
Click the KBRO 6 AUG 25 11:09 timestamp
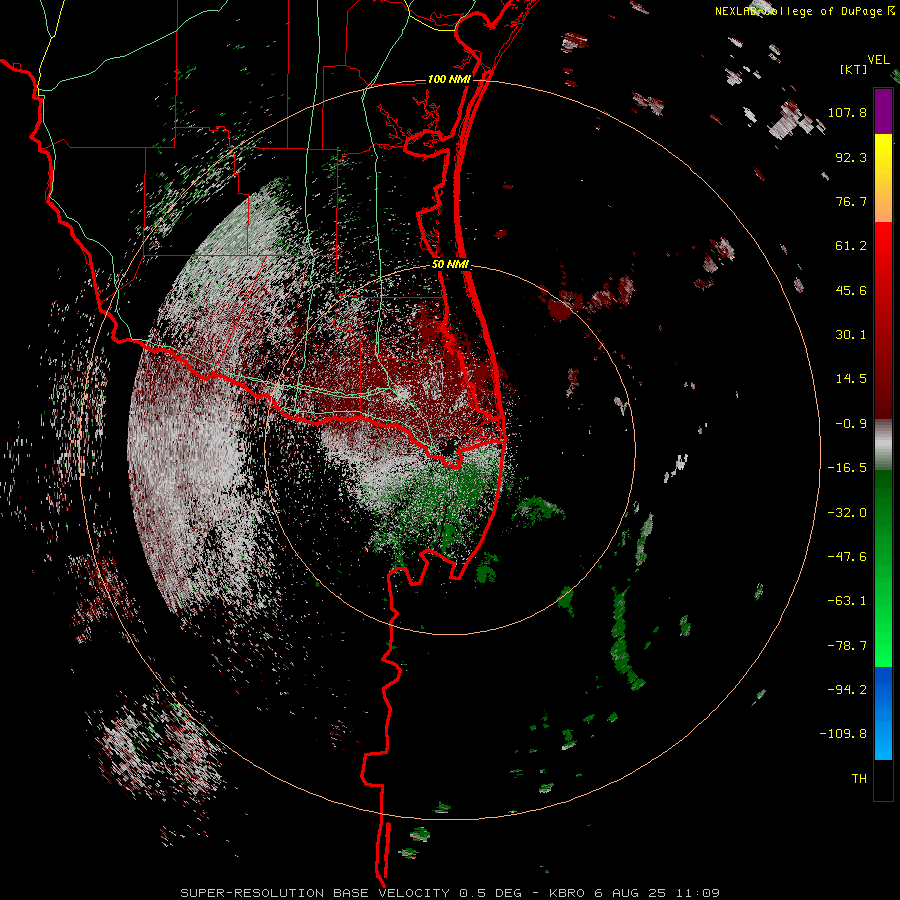[634, 893]
